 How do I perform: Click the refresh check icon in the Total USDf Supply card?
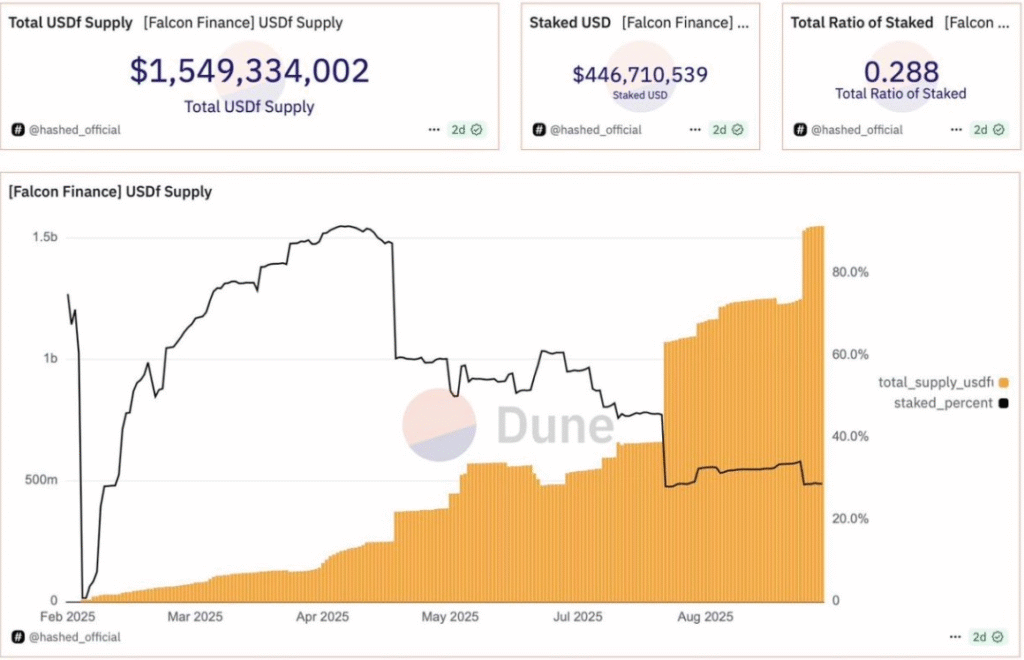[x=477, y=130]
